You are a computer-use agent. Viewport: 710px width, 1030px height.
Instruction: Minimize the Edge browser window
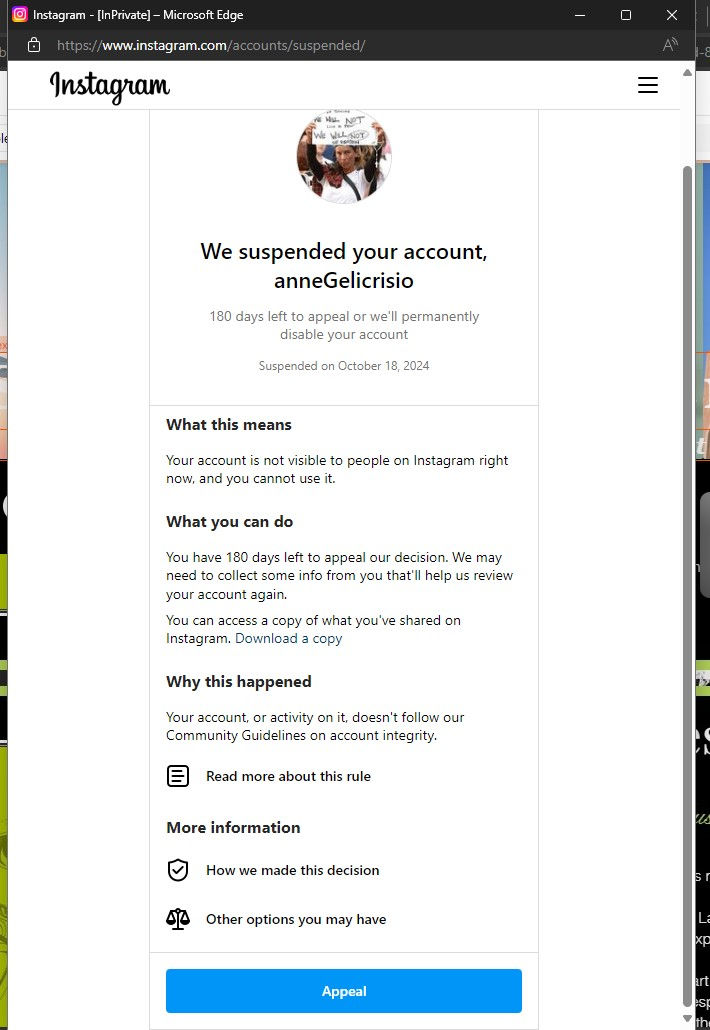point(580,14)
